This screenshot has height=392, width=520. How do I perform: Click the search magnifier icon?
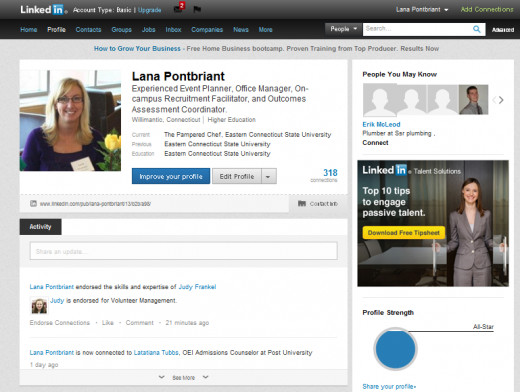[x=477, y=29]
